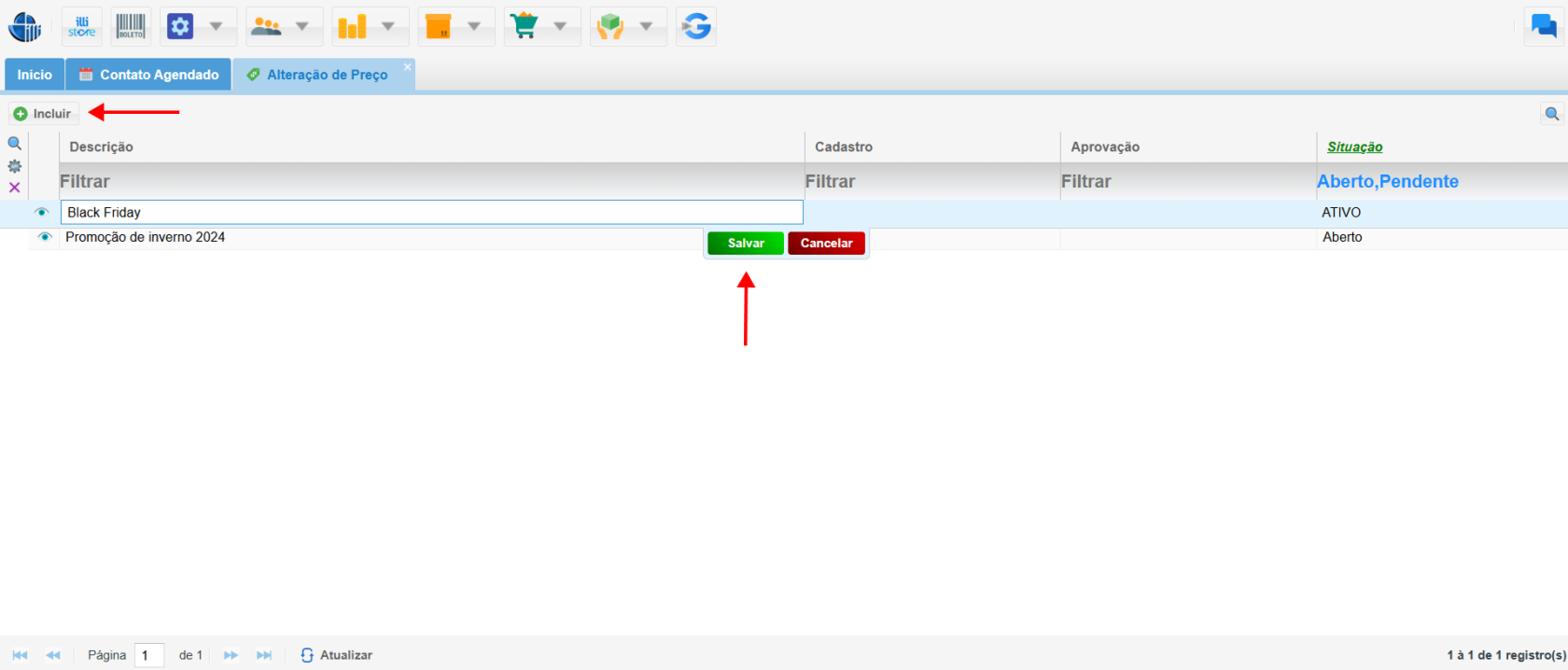Close the Alteração de Preço tab
This screenshot has height=670, width=1568.
coord(407,67)
